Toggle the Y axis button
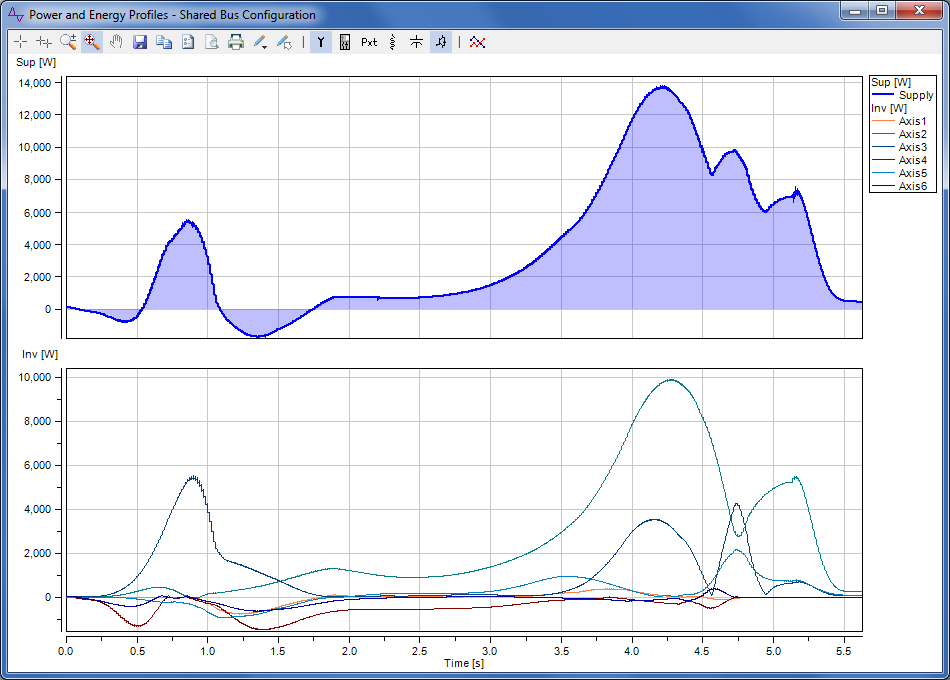This screenshot has height=680, width=950. click(321, 42)
